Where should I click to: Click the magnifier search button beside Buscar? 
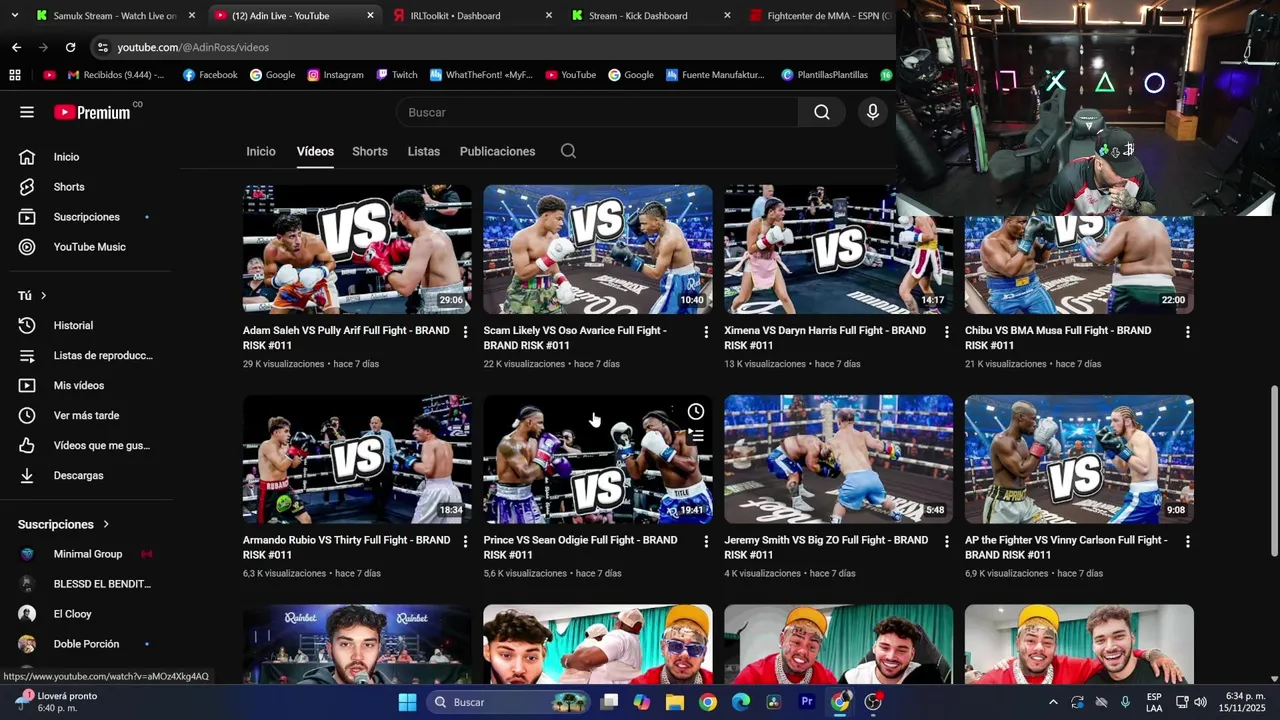tap(822, 112)
